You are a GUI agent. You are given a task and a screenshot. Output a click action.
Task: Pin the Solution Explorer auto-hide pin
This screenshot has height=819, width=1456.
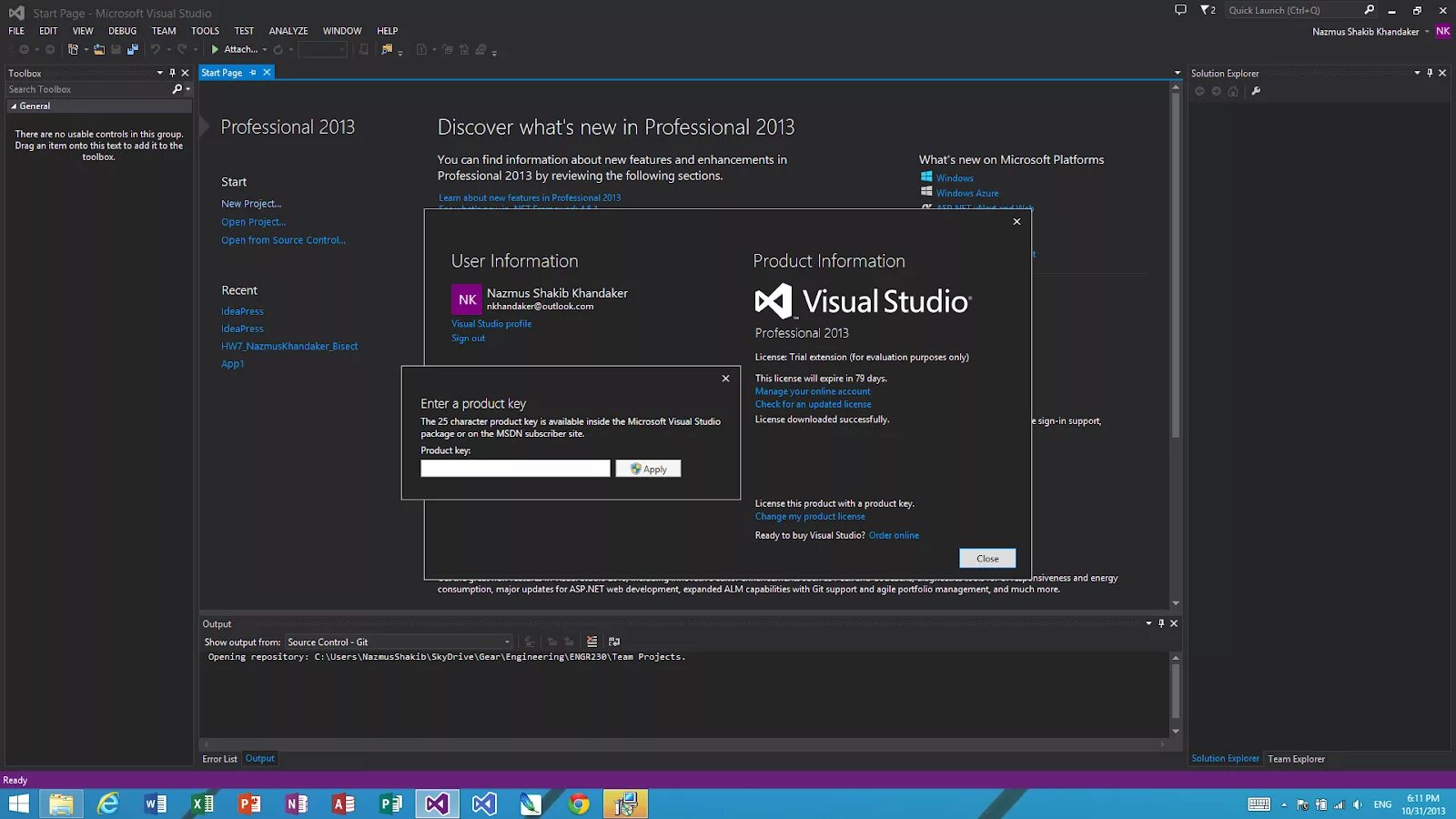tap(1430, 73)
